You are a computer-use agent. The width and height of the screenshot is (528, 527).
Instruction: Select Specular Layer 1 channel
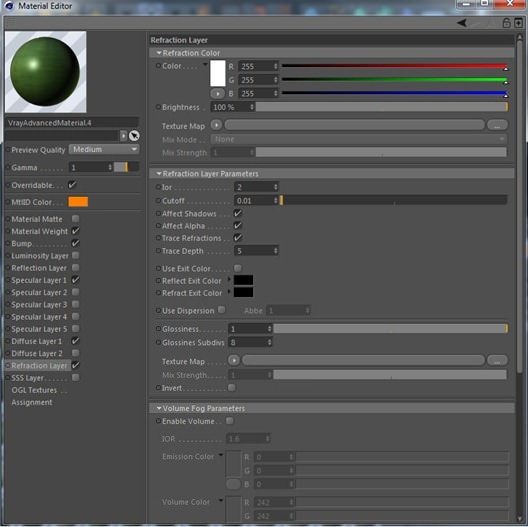(x=39, y=281)
